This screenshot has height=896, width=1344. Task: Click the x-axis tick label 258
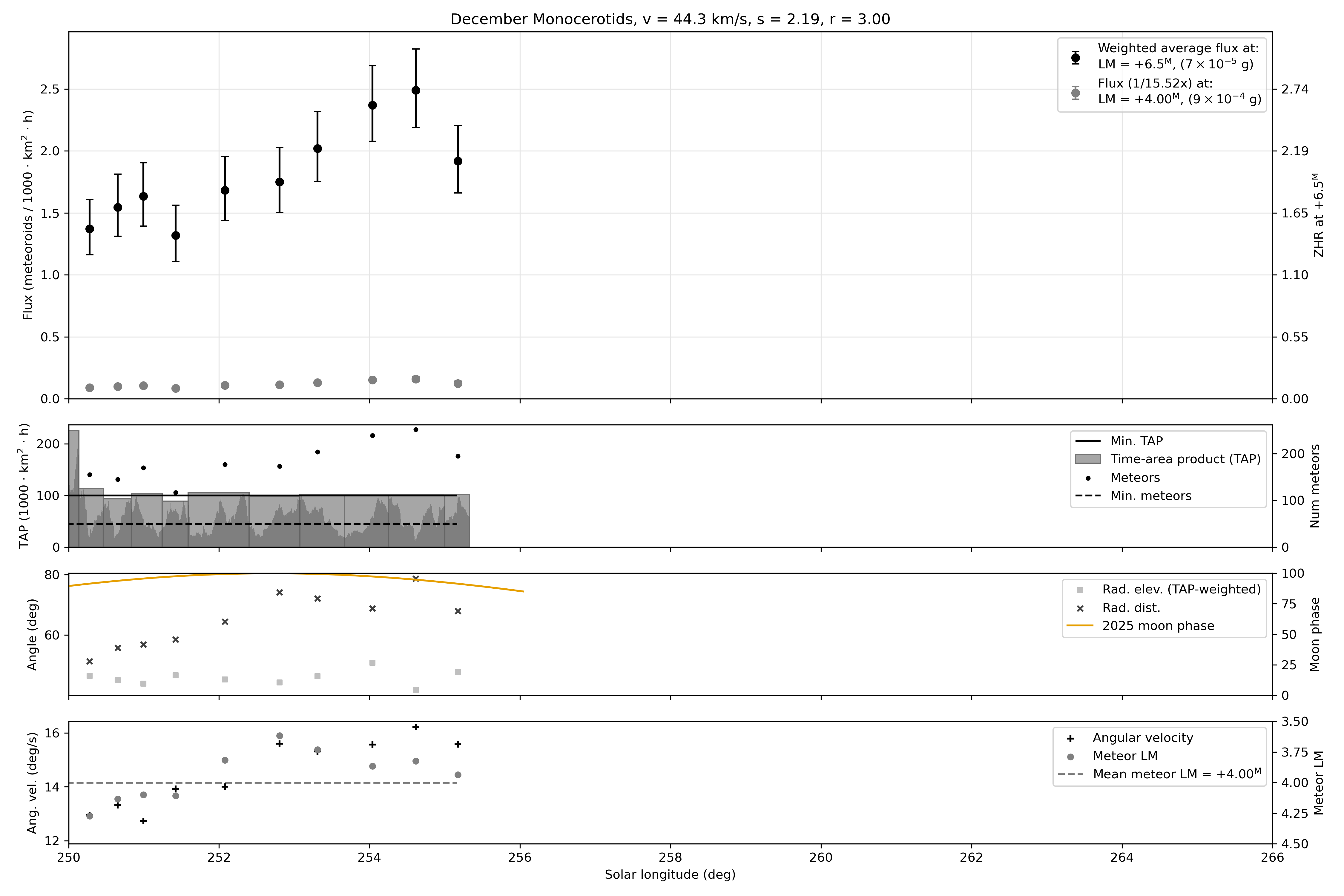coord(670,858)
